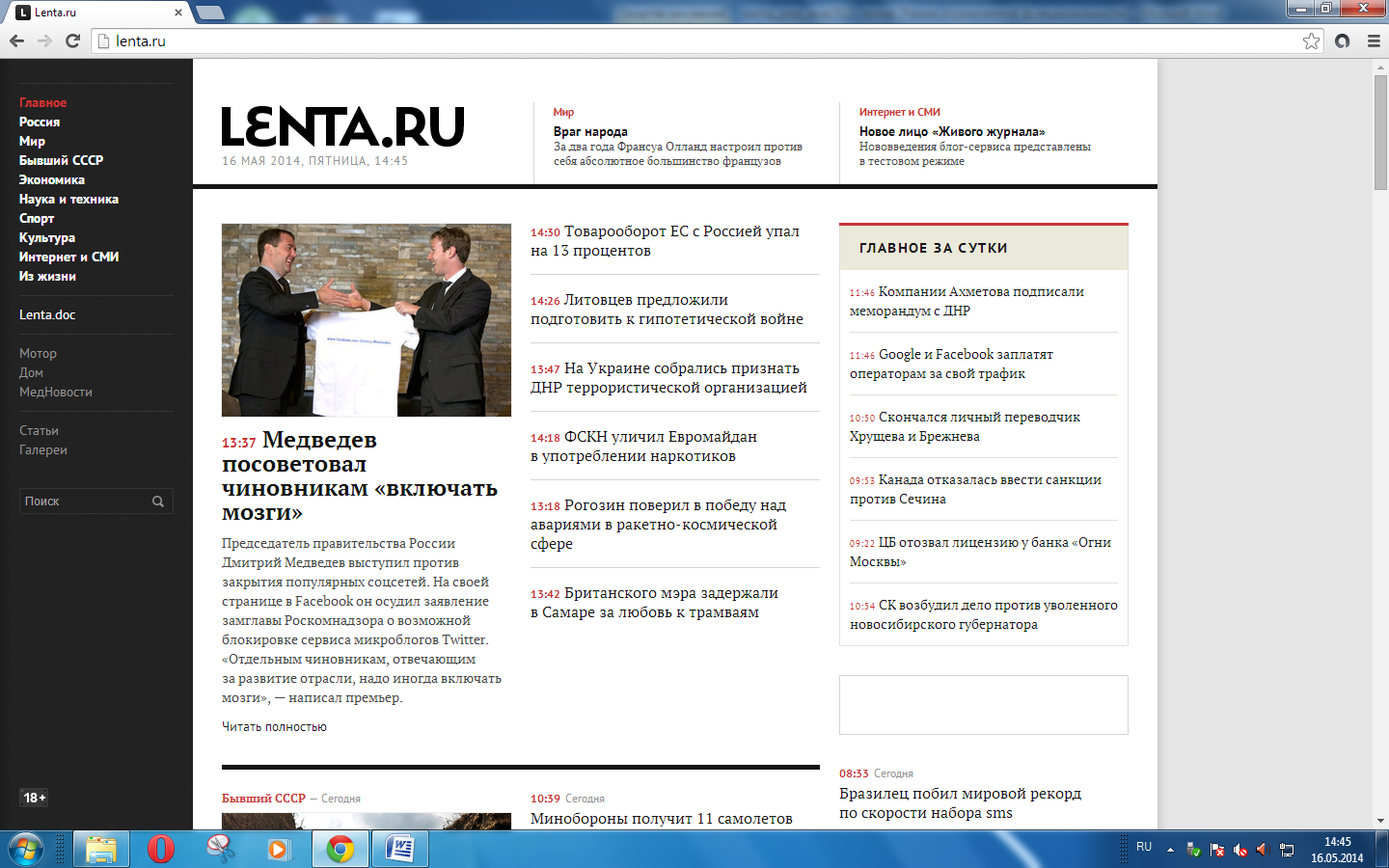Close the Lenta.ru tab
1389x868 pixels.
(178, 13)
